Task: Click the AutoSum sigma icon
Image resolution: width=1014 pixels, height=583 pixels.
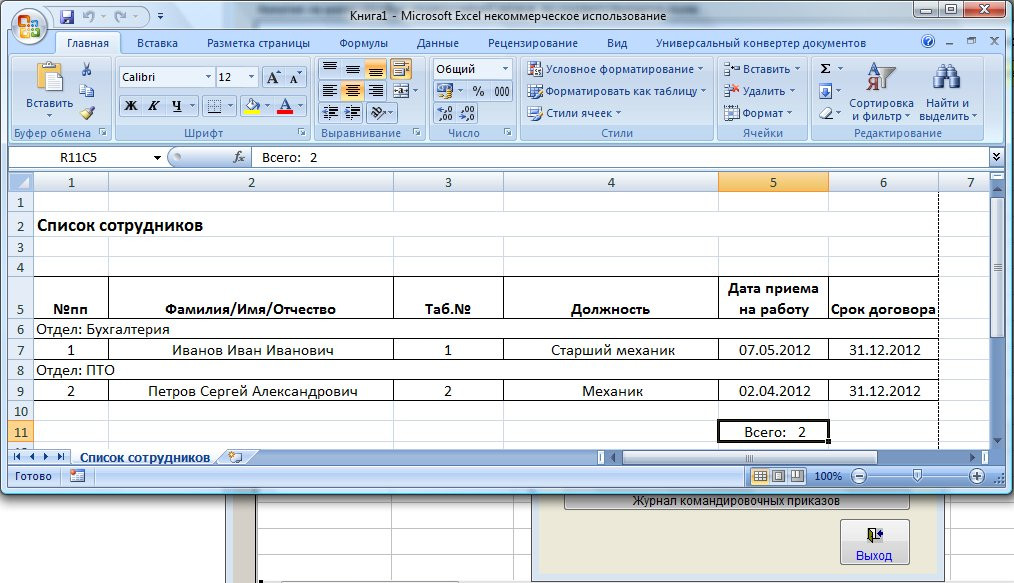Action: (825, 69)
